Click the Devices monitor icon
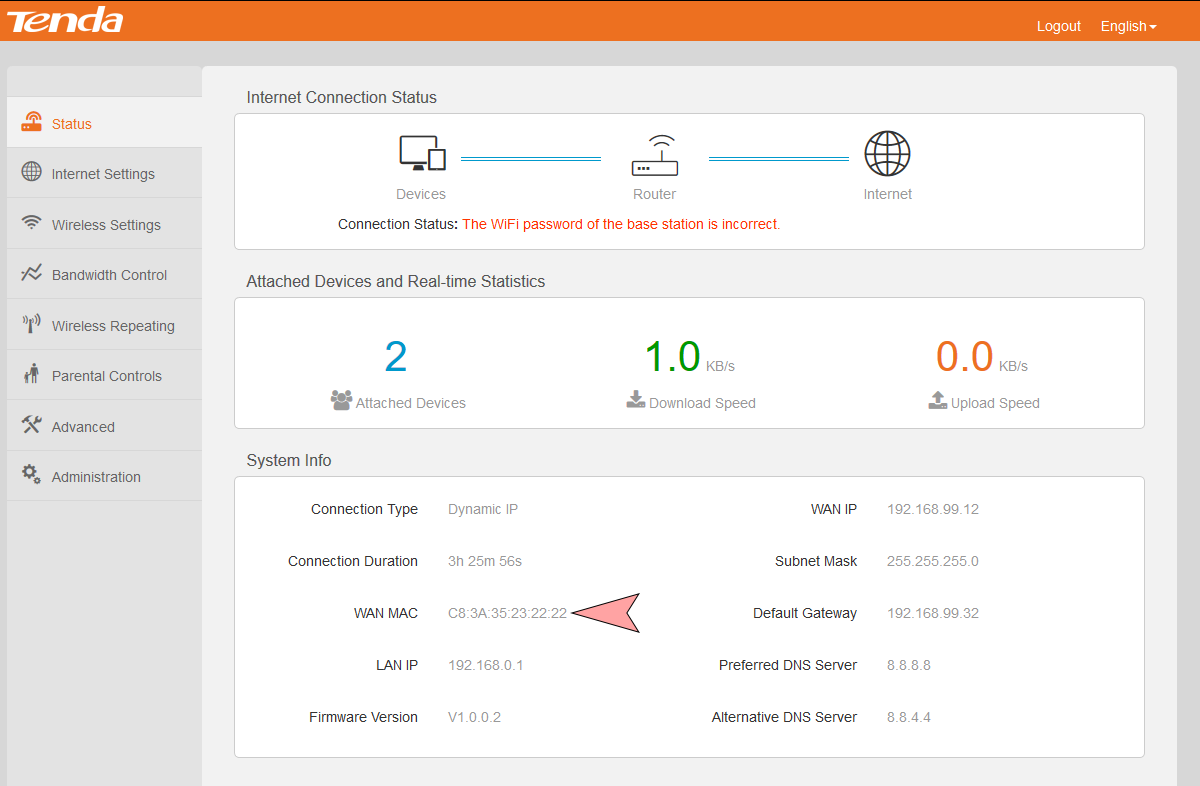 (421, 153)
